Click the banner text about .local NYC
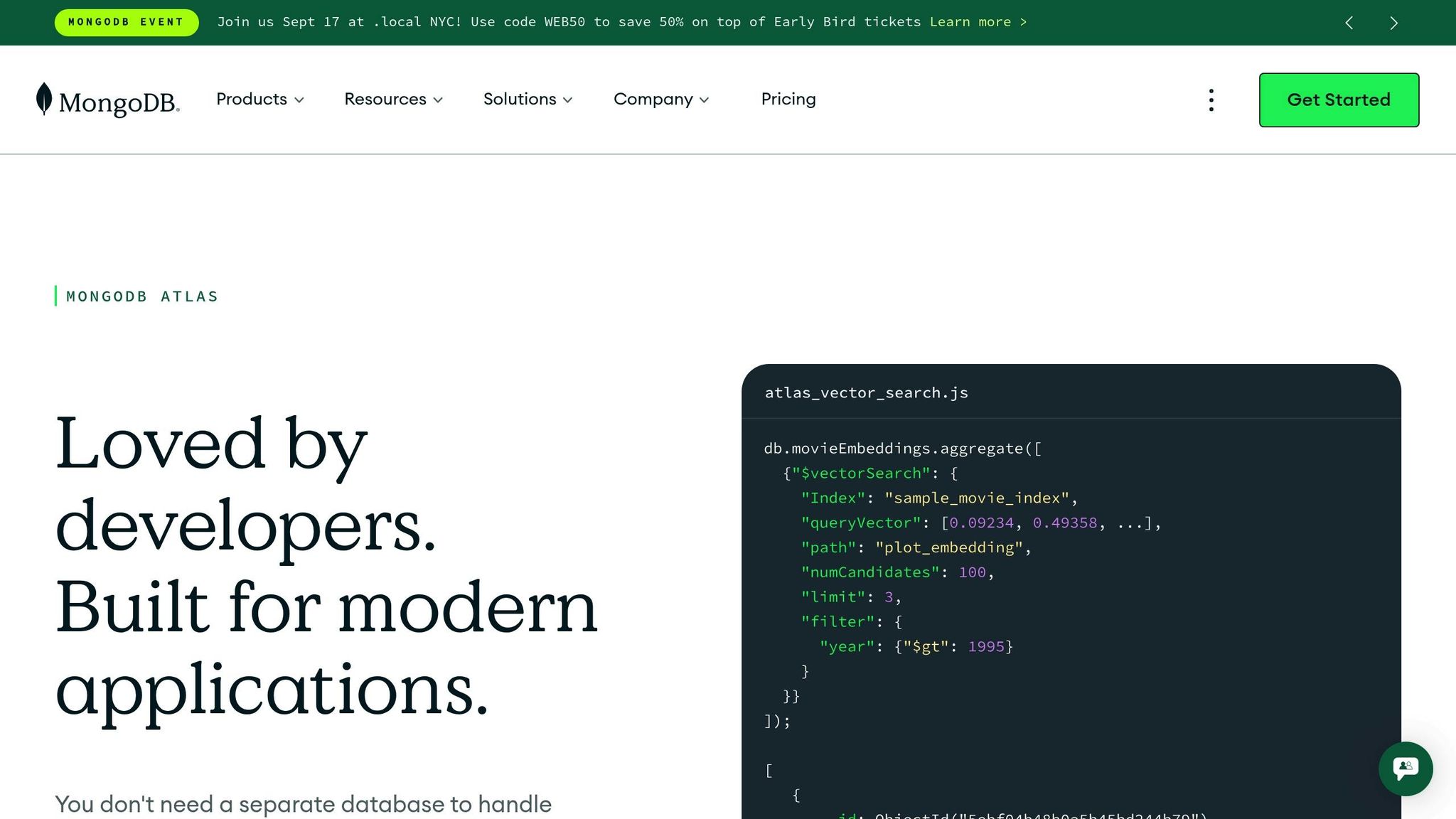Screen dimensions: 1456x819 tap(569, 22)
